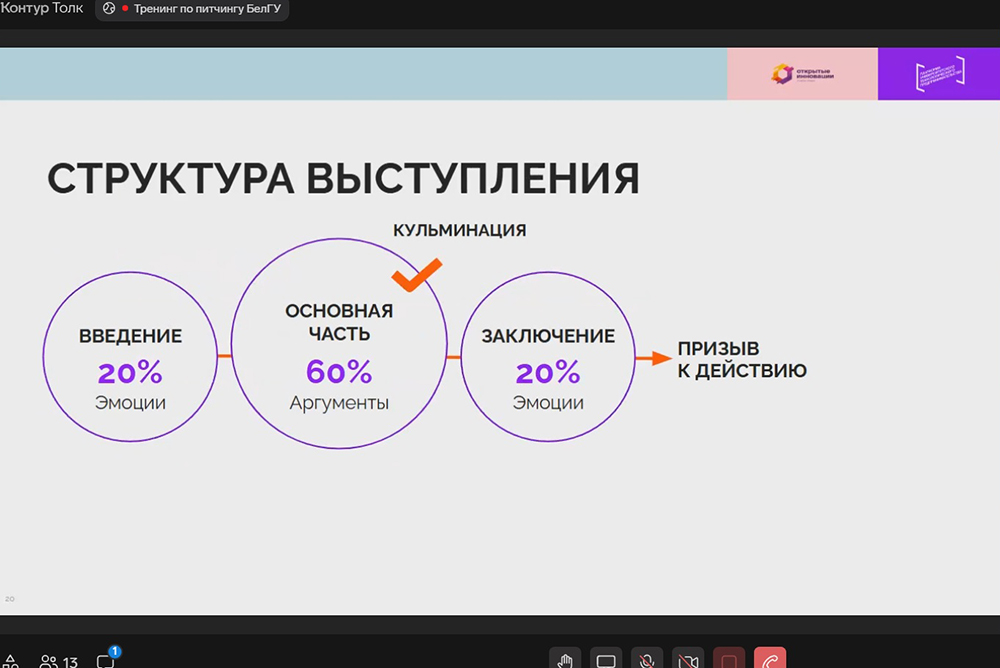Click the Призыв к действию text
1000x668 pixels.
point(742,360)
